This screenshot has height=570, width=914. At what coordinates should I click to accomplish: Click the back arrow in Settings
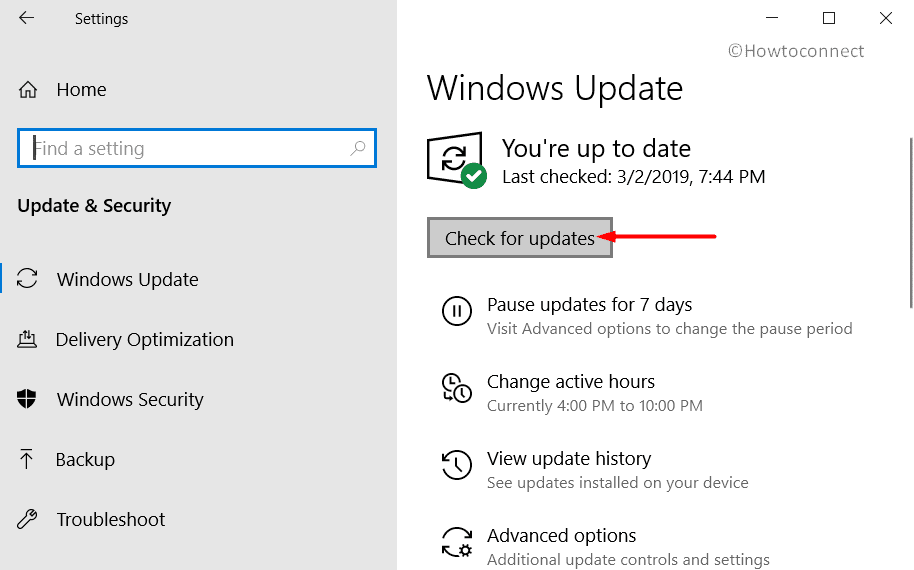click(26, 18)
